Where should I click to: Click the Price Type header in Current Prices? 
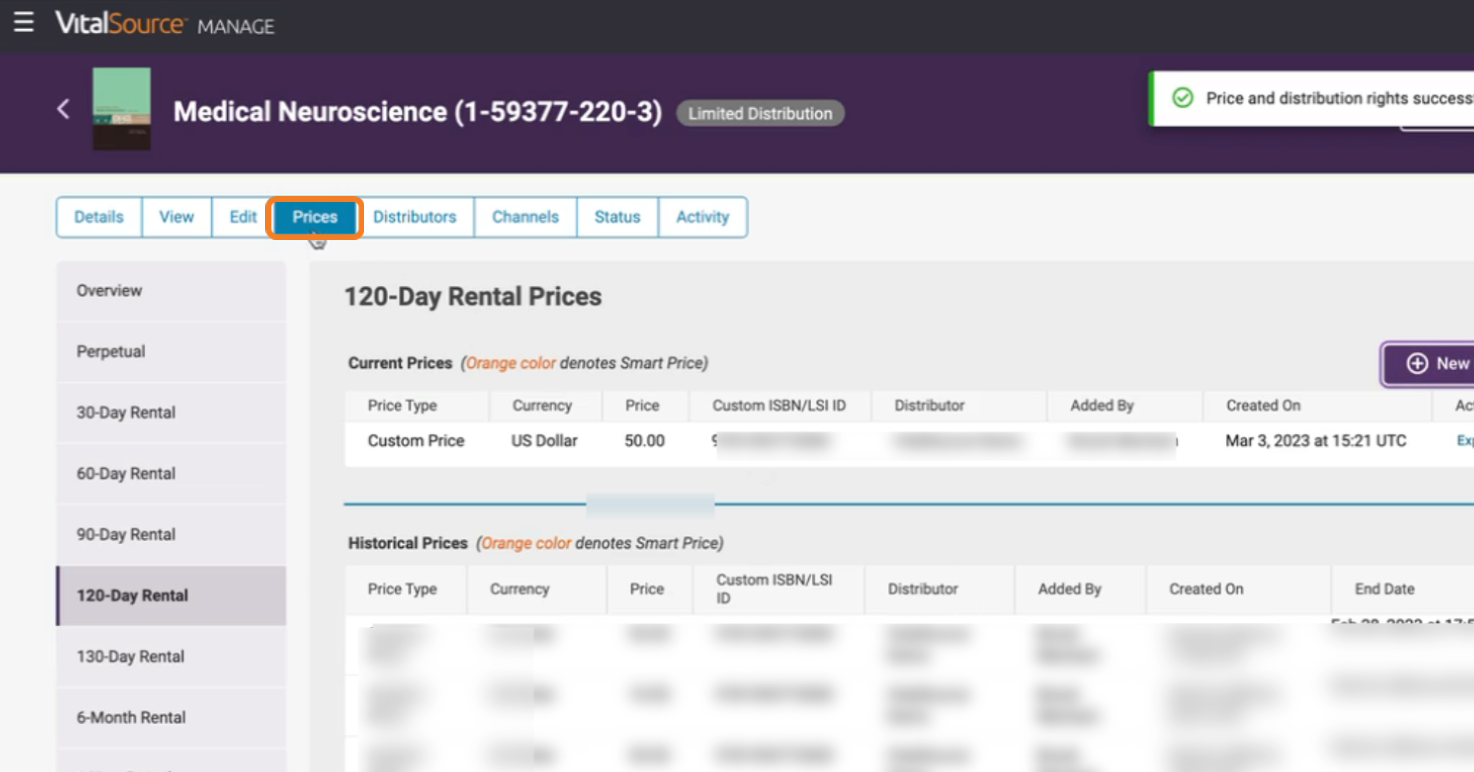point(402,406)
